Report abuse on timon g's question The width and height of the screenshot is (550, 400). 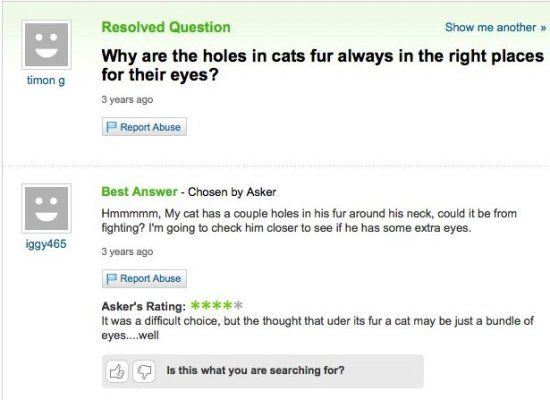[x=144, y=127]
